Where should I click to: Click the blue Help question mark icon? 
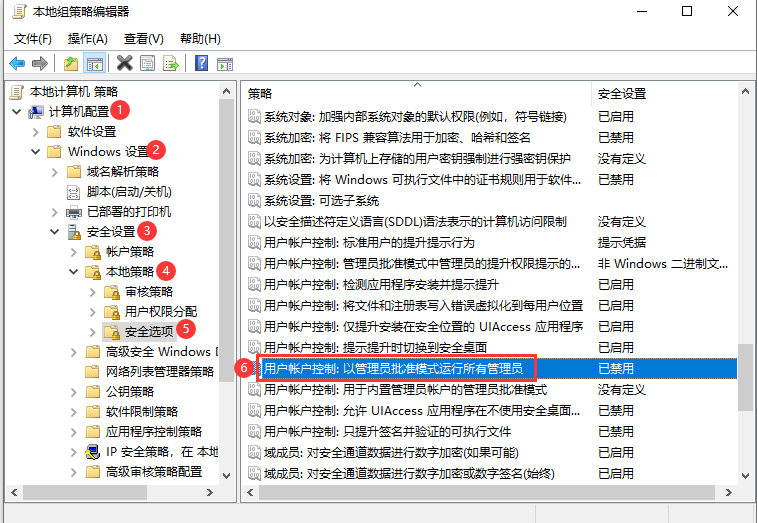201,63
